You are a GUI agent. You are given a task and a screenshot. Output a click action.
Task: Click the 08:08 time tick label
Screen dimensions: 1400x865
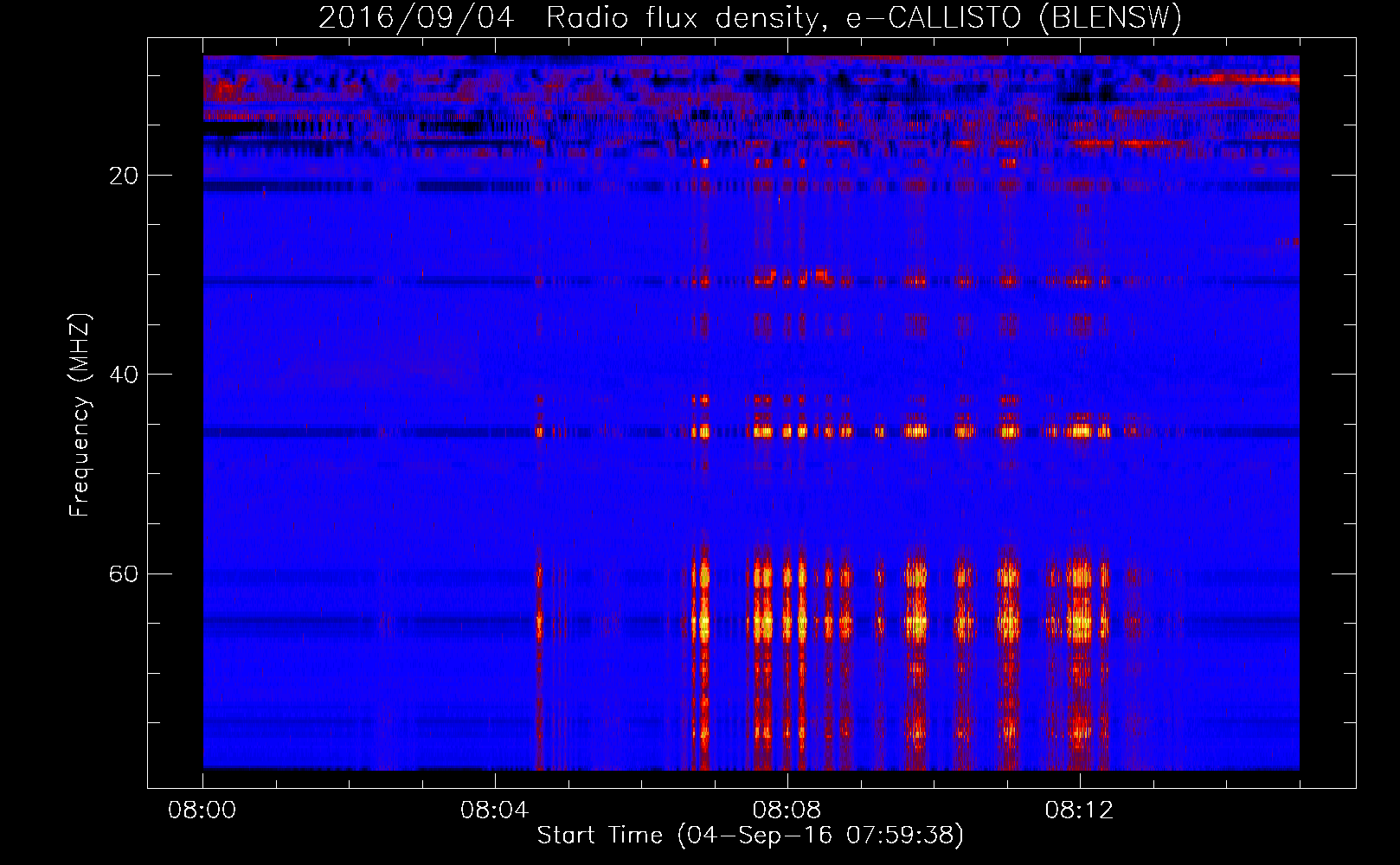[787, 811]
